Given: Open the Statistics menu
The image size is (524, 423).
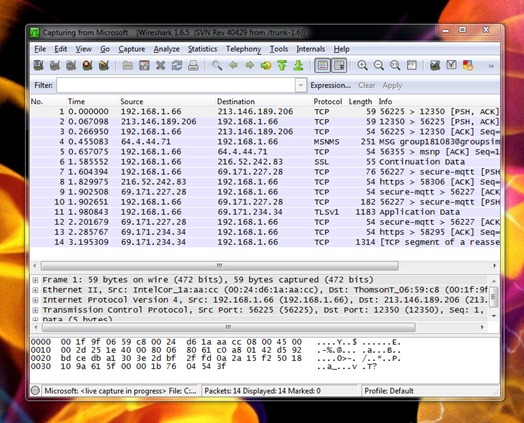Looking at the screenshot, I should pos(202,49).
